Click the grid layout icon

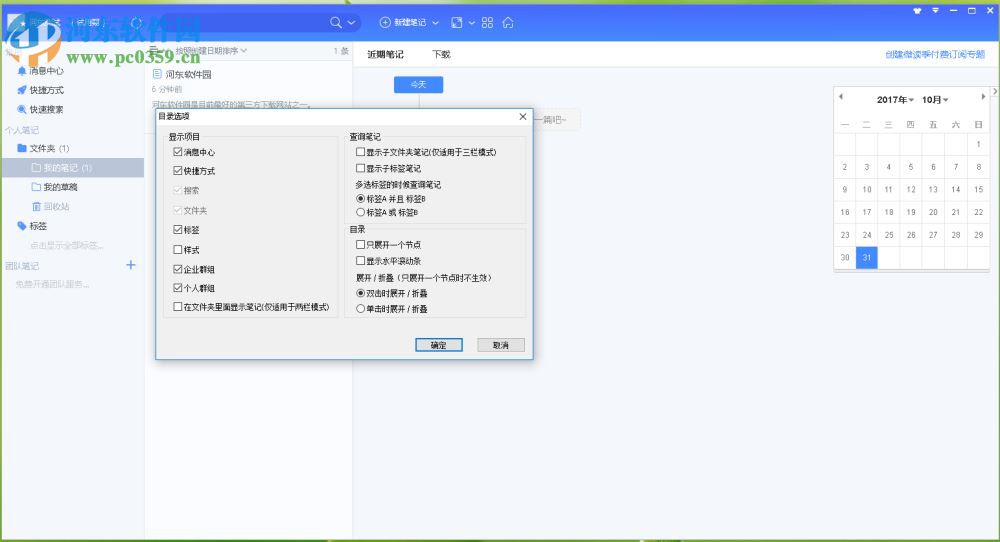[x=488, y=23]
